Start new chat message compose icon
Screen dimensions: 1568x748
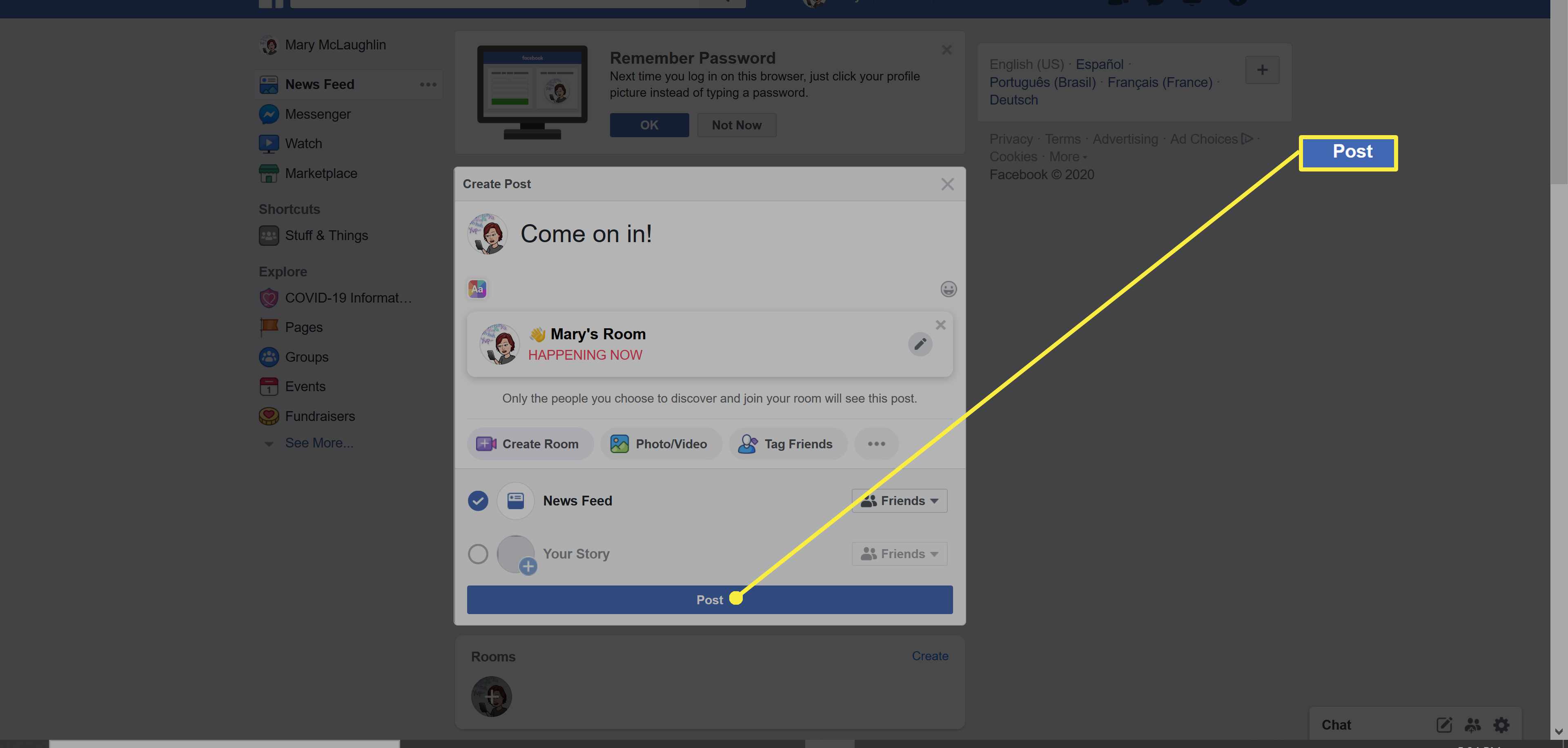1444,725
